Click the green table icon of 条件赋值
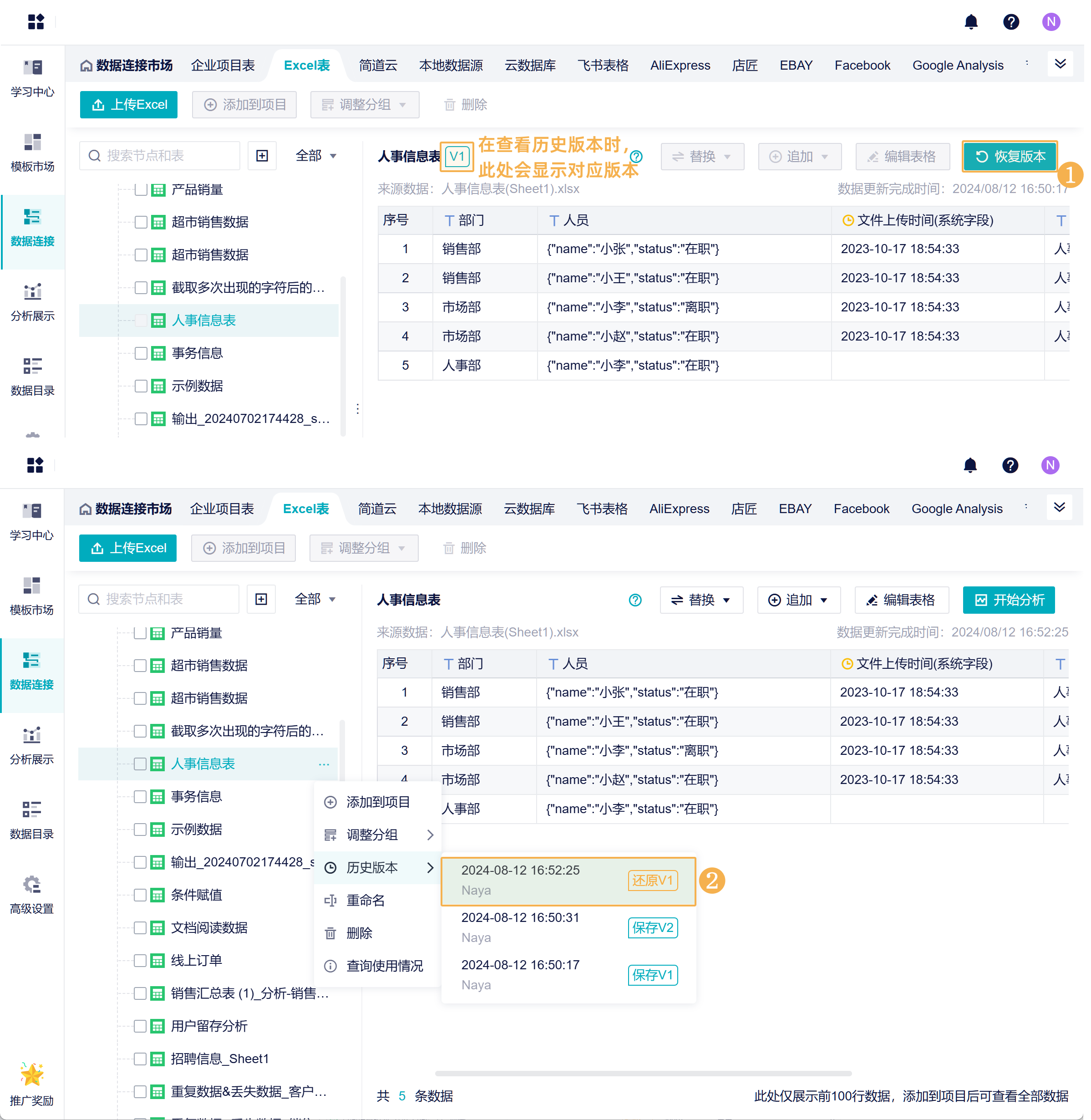The height and width of the screenshot is (1120, 1091). click(157, 895)
